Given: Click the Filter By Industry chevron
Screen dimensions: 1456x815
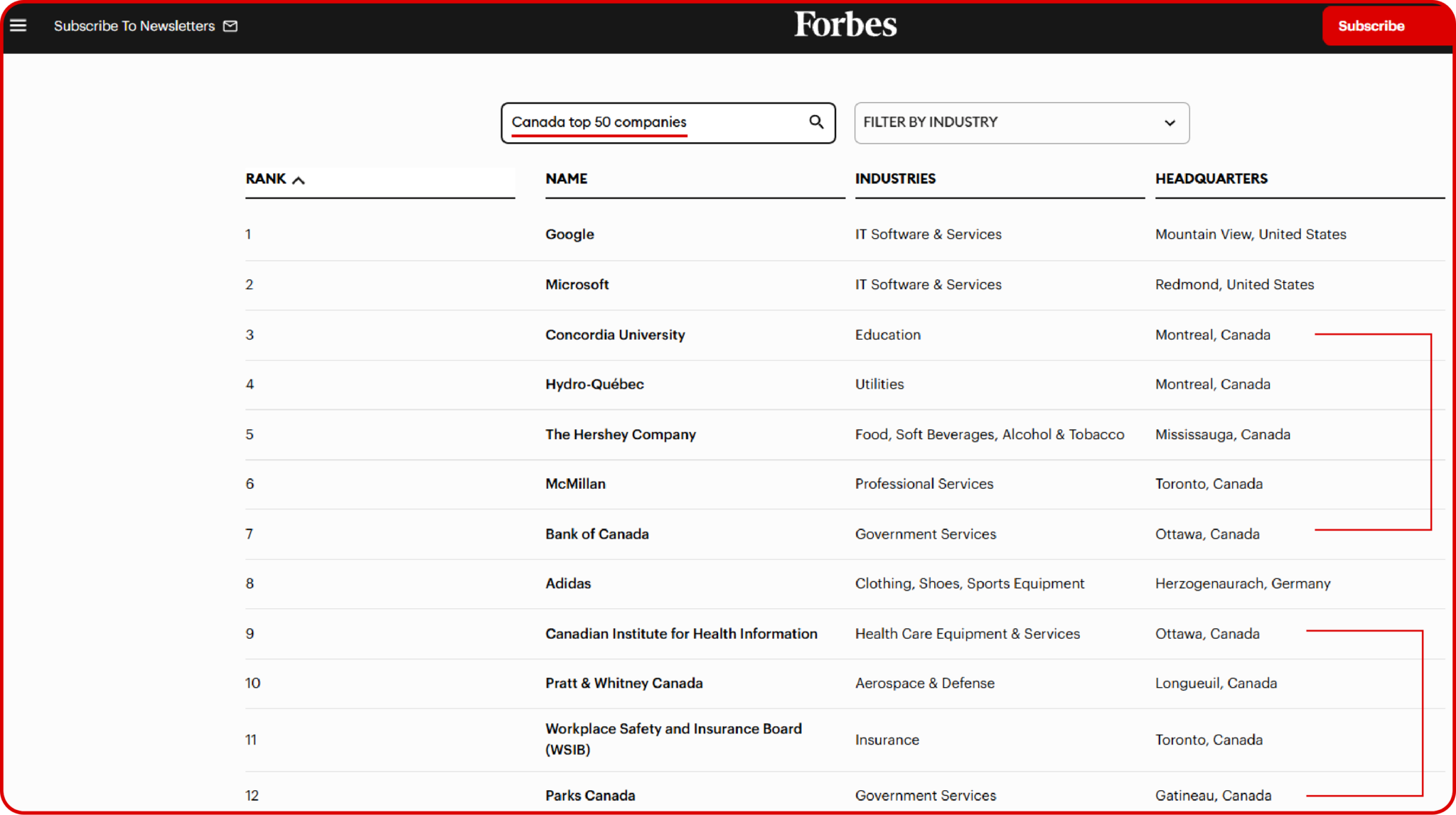Looking at the screenshot, I should click(1169, 123).
